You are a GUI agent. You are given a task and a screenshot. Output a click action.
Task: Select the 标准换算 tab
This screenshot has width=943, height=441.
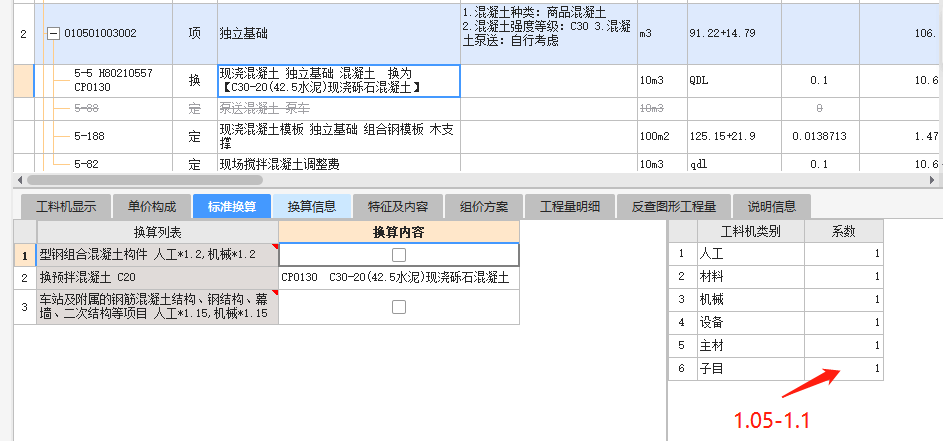(232, 207)
